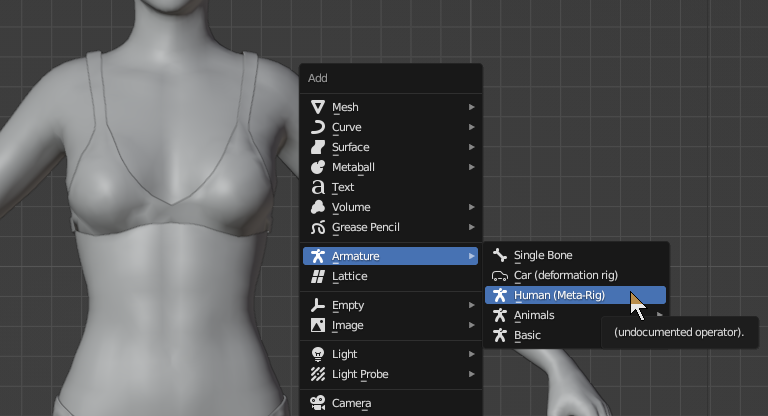The image size is (768, 416).
Task: Add Human (Meta-Rig) armature
Action: [x=576, y=295]
